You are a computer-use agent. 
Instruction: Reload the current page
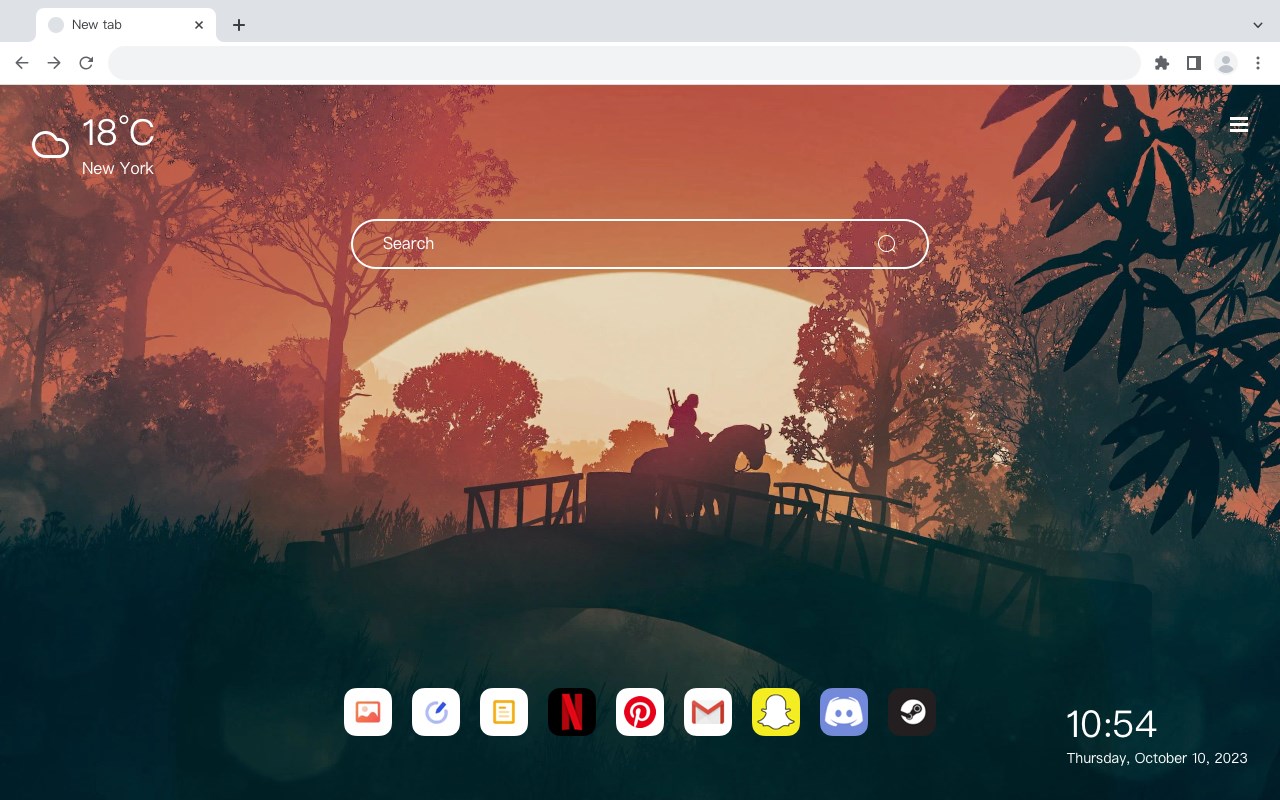[86, 63]
